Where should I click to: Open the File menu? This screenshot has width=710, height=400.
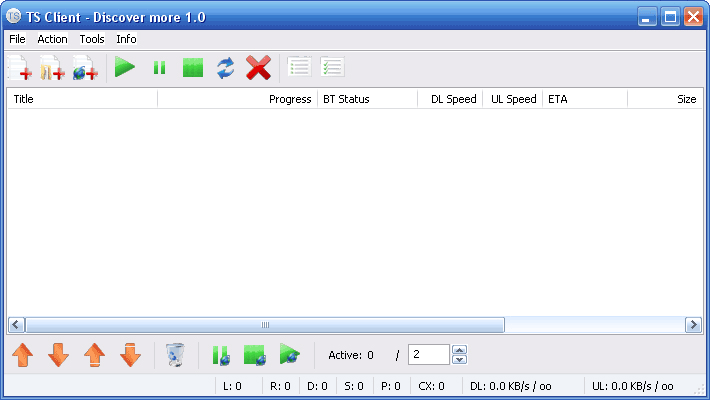(x=17, y=39)
